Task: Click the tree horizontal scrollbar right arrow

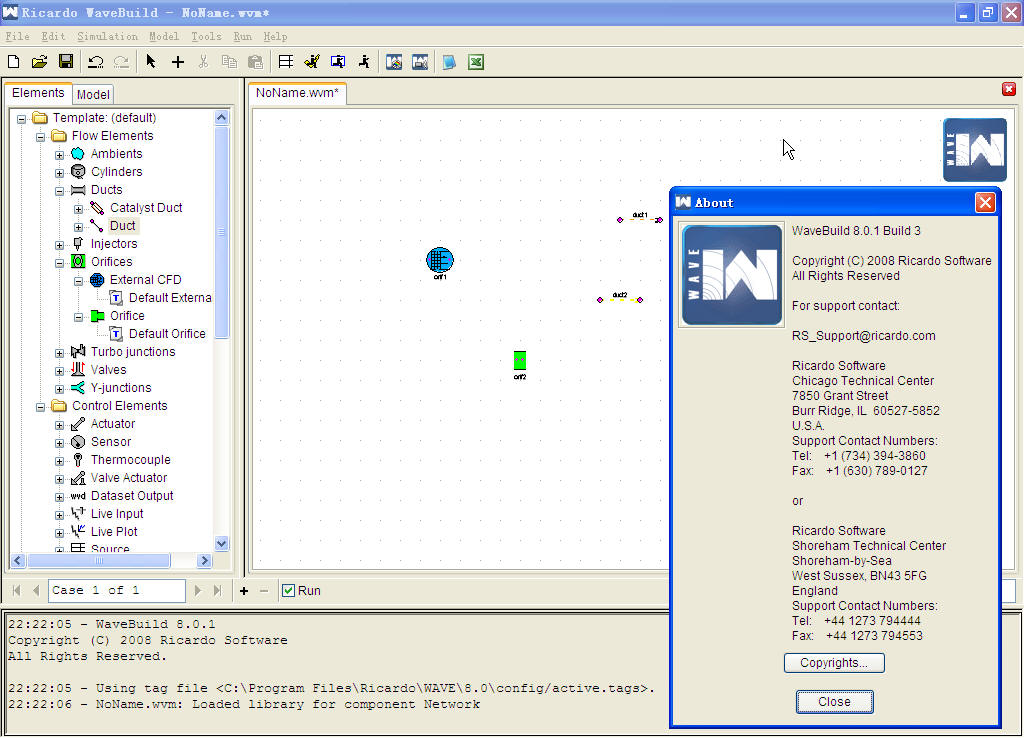Action: [x=204, y=560]
